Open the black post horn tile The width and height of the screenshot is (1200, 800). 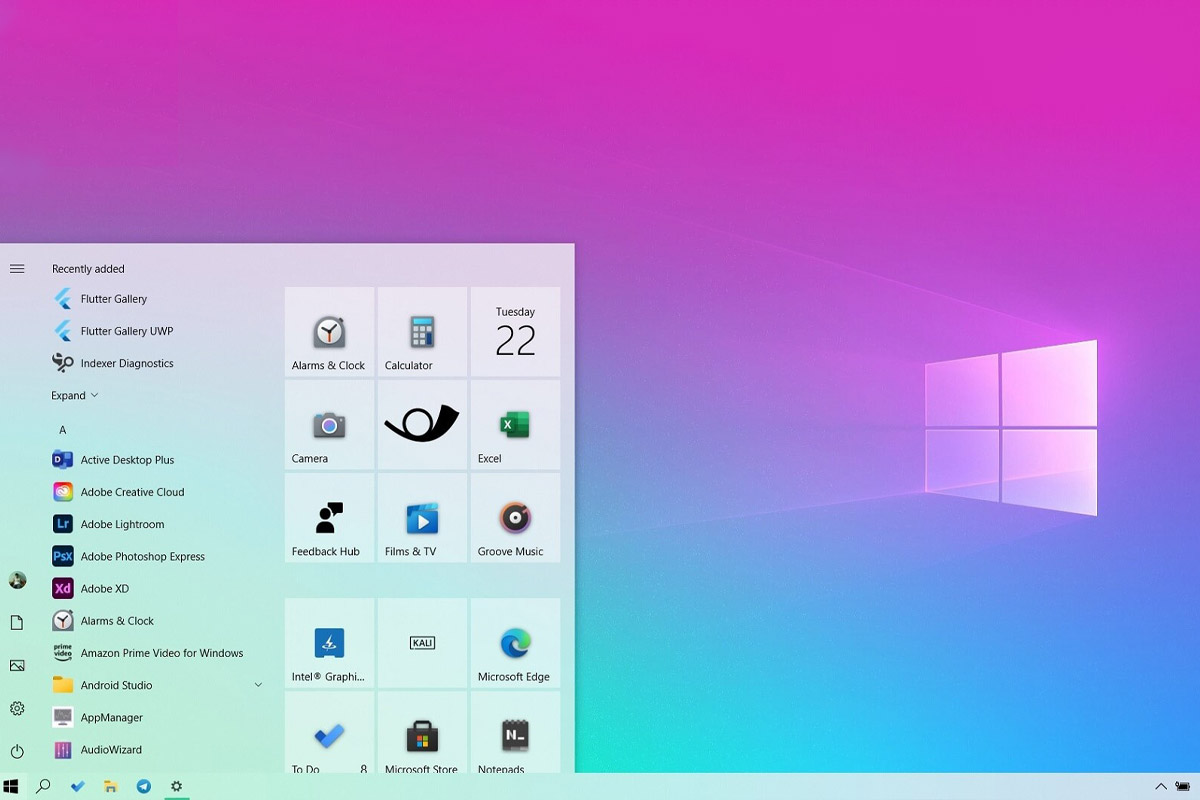[x=422, y=425]
